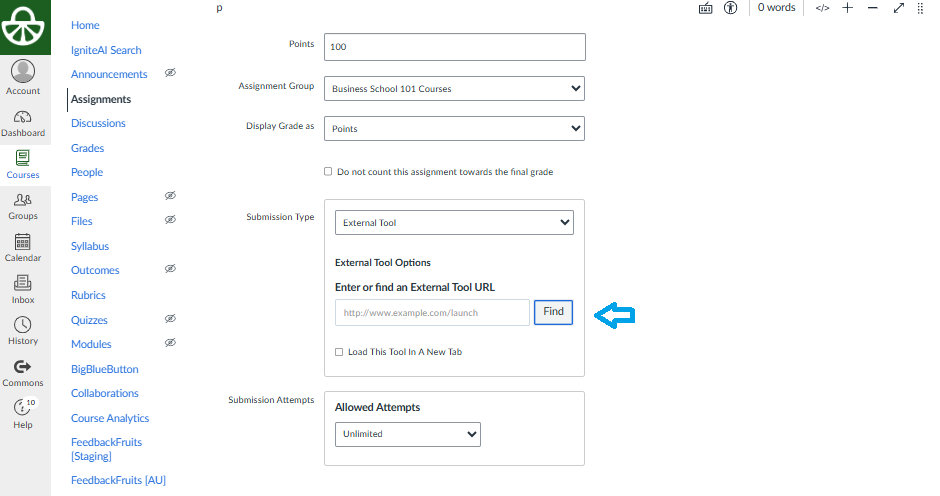Go to Discussions in course menu
The width and height of the screenshot is (940, 496).
[98, 123]
